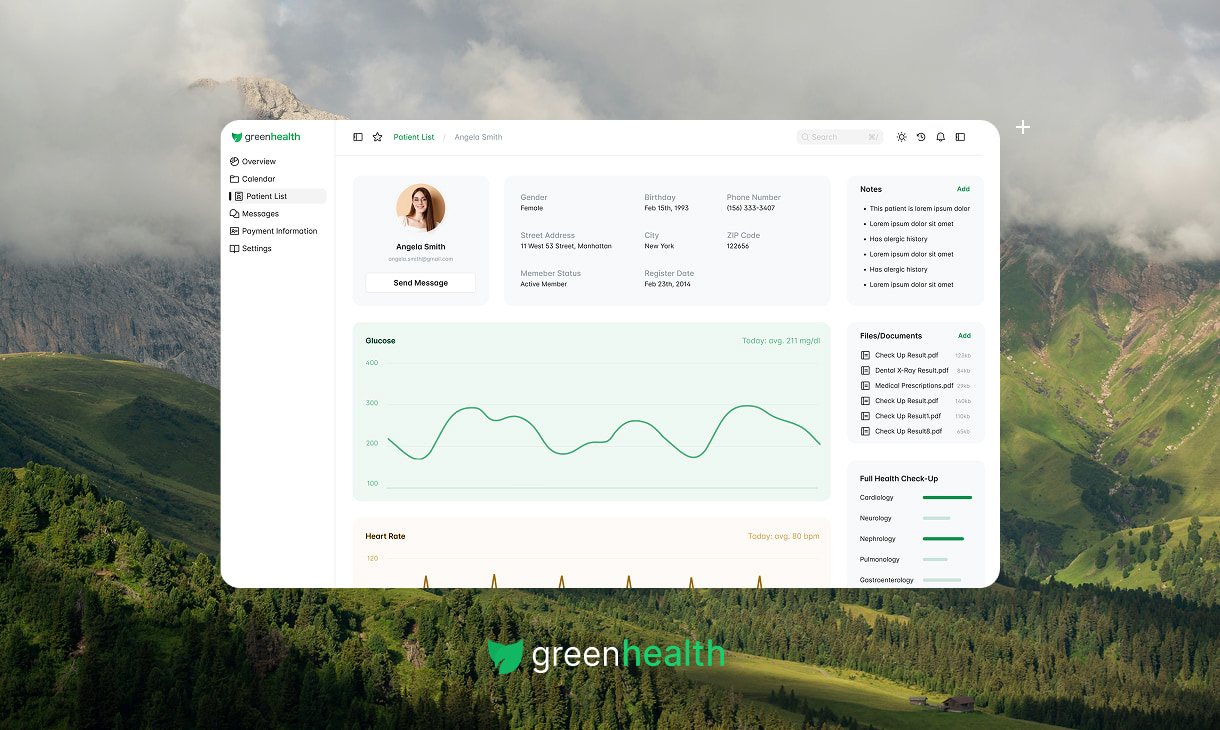Click the email angela.smith@gmail.com
This screenshot has height=730, width=1220.
420,259
